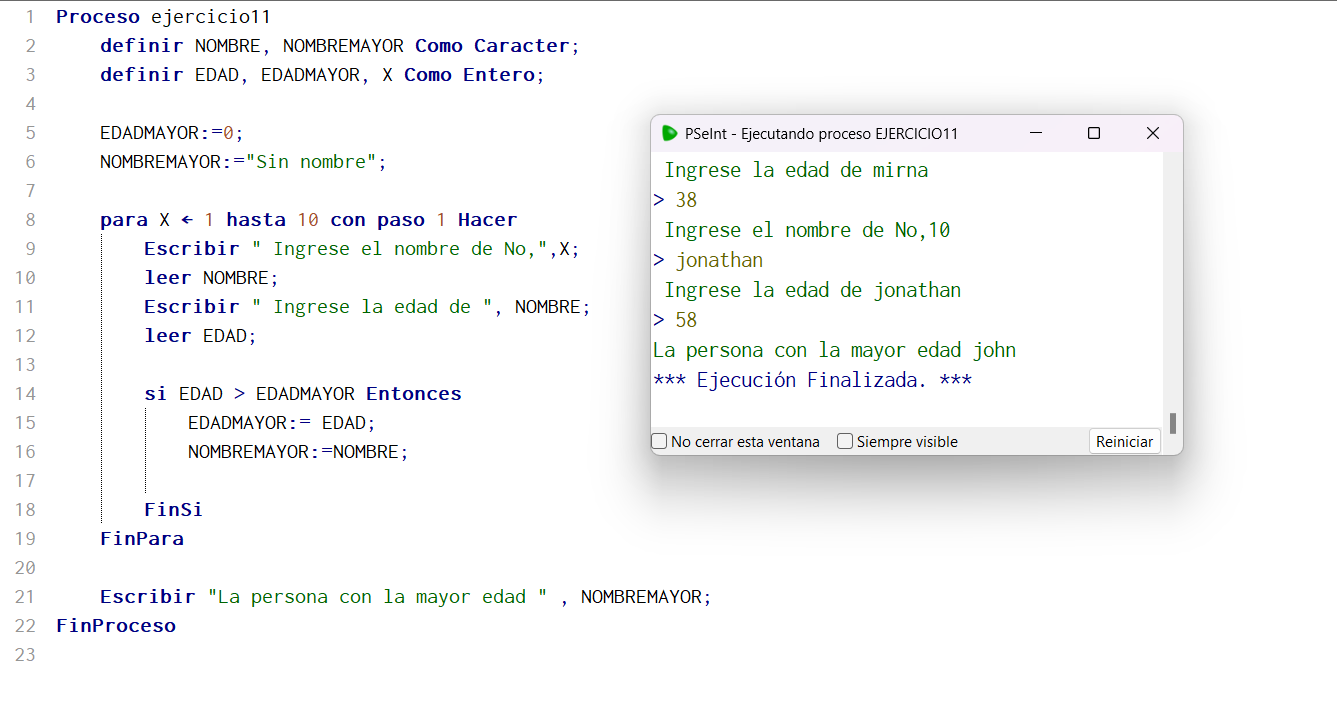This screenshot has width=1337, height=706.
Task: Click the 'FinSi' keyword
Action: [x=173, y=510]
